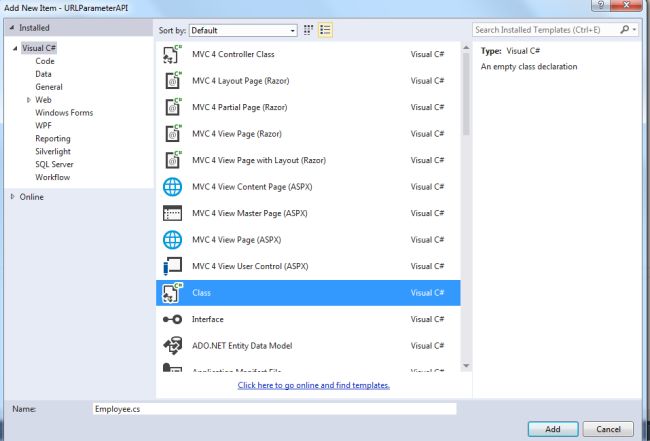This screenshot has height=441, width=650.
Task: Switch to medium icons view
Action: 308,30
